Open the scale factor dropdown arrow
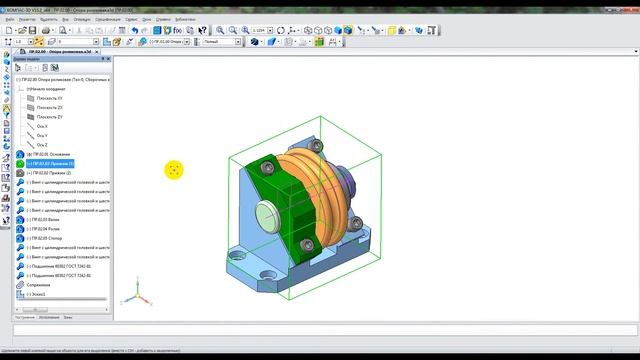 [270, 31]
